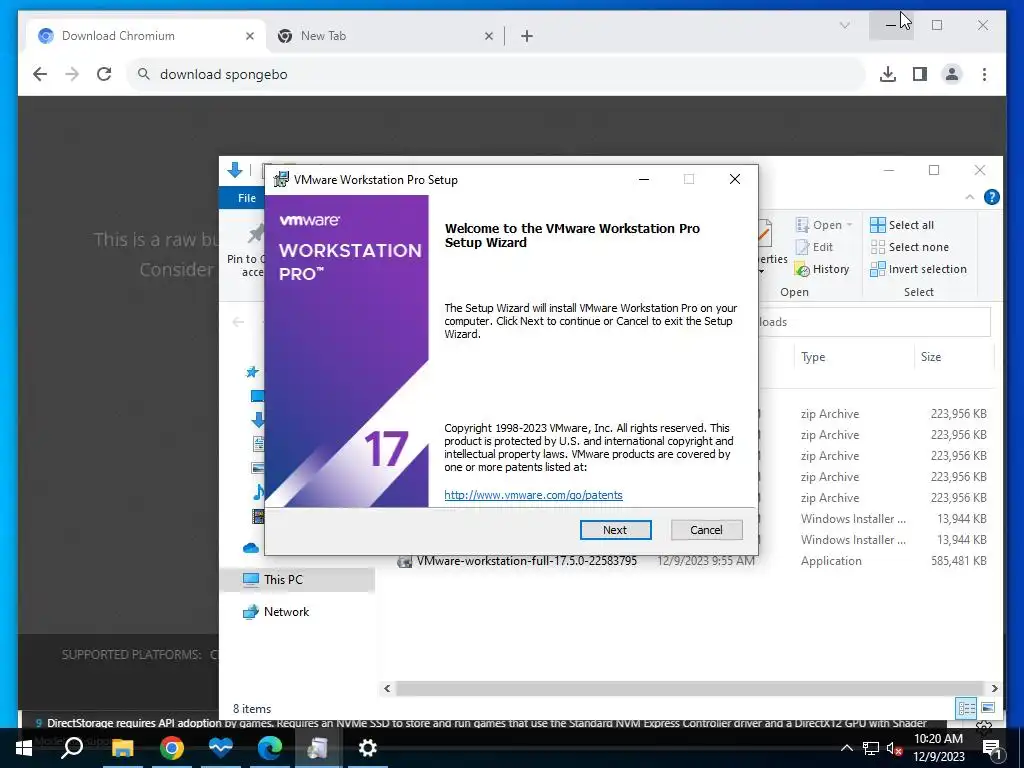Image resolution: width=1024 pixels, height=768 pixels.
Task: Click Edit in Explorer ribbon
Action: [x=814, y=247]
